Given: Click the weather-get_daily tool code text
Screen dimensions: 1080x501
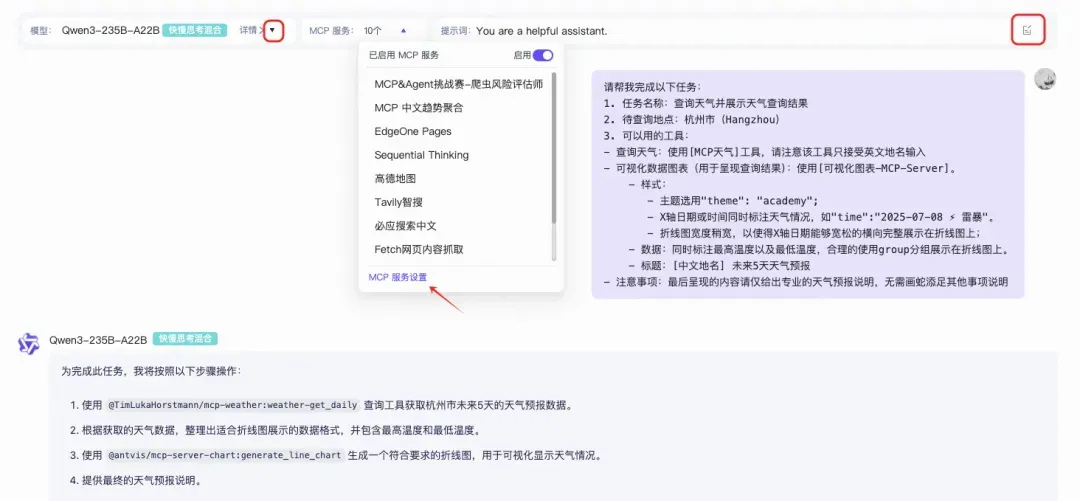Looking at the screenshot, I should pyautogui.click(x=233, y=405).
